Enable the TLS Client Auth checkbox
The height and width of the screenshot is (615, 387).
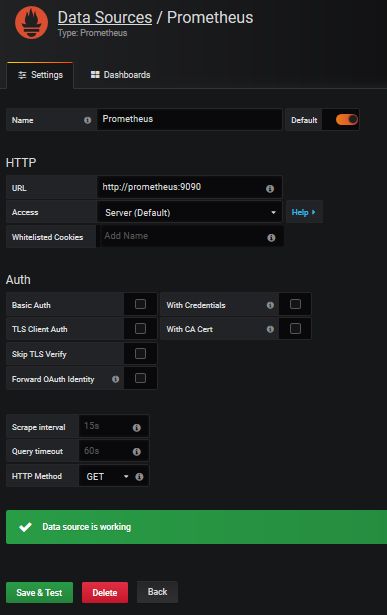[x=140, y=329]
